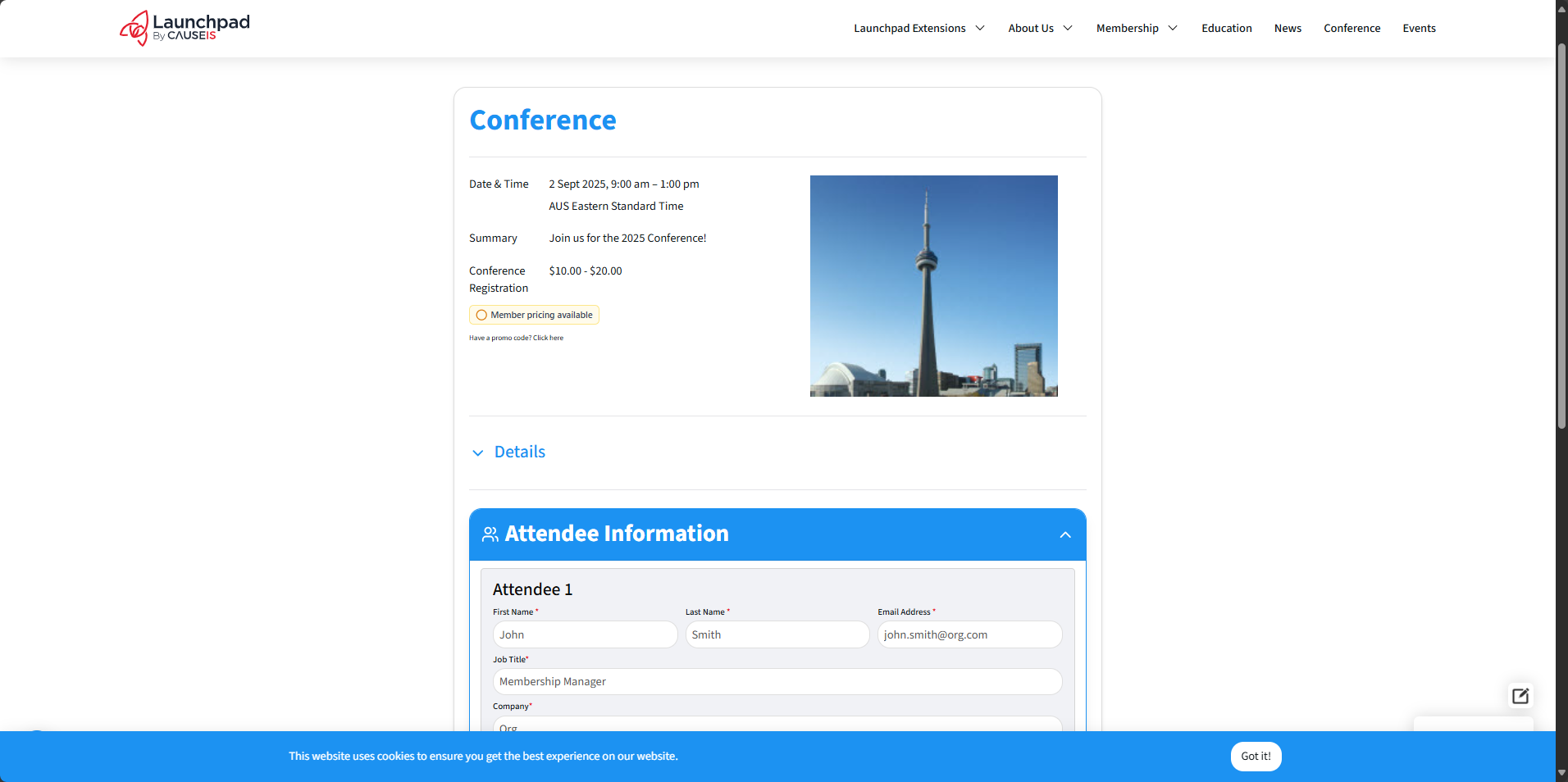Expand the Details section
Viewport: 1568px width, 782px height.
(508, 452)
